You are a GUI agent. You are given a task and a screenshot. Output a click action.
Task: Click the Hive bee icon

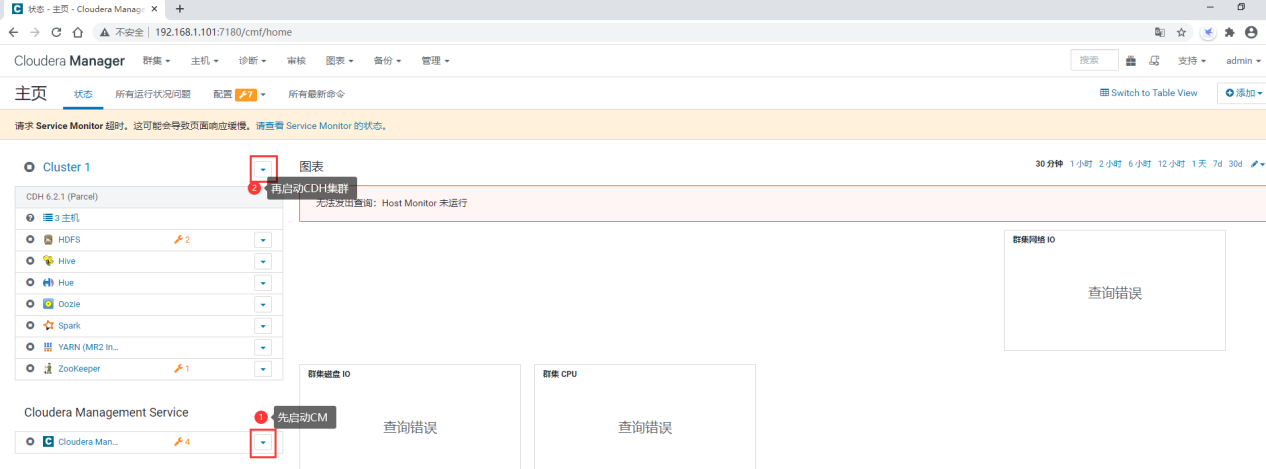pos(48,261)
